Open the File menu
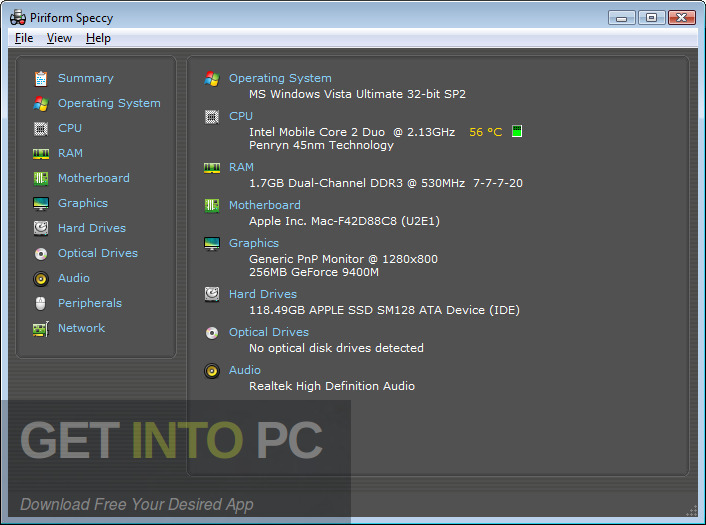 coord(24,38)
